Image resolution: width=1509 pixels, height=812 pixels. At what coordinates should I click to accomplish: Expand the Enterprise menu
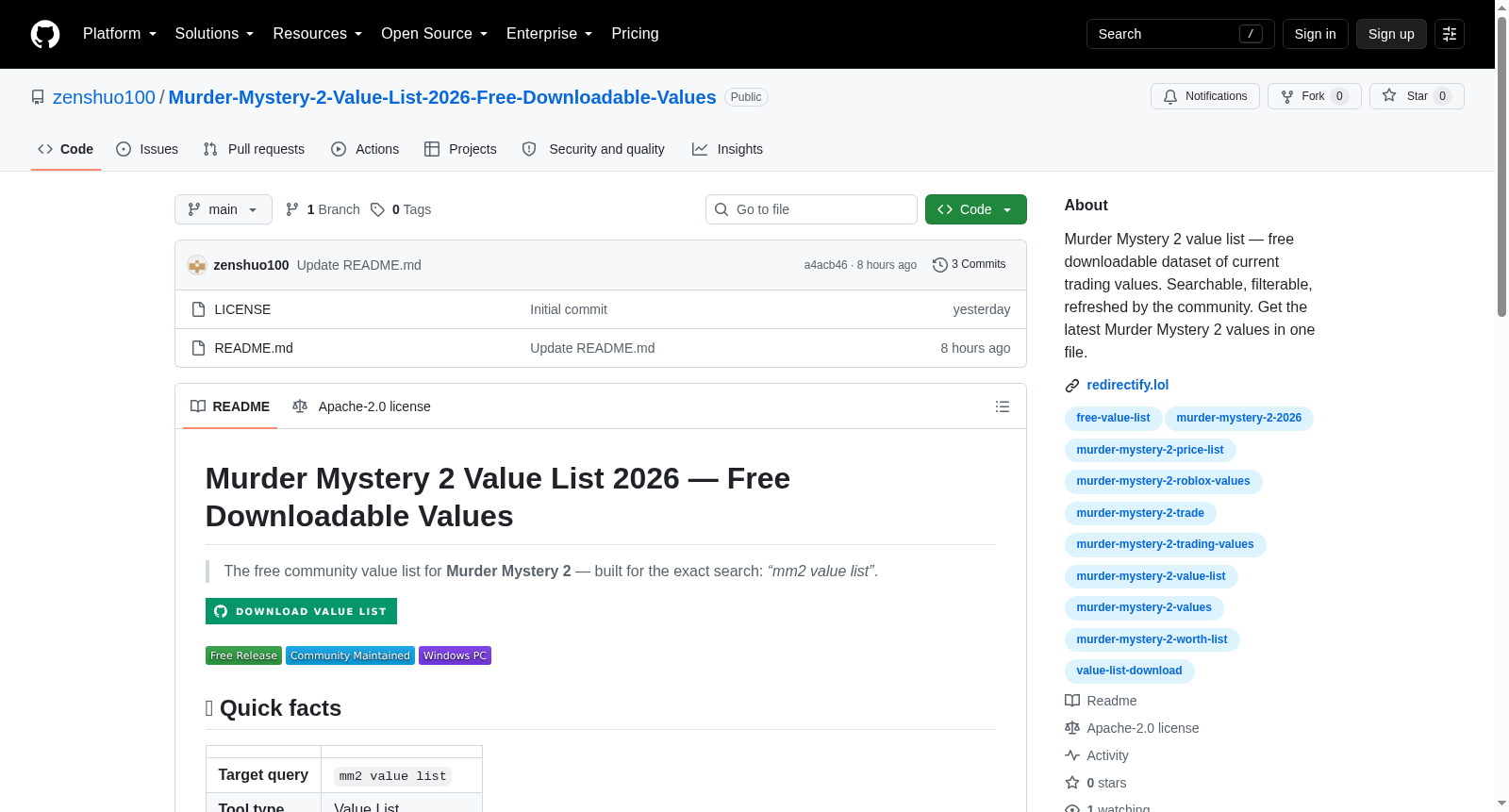click(550, 34)
